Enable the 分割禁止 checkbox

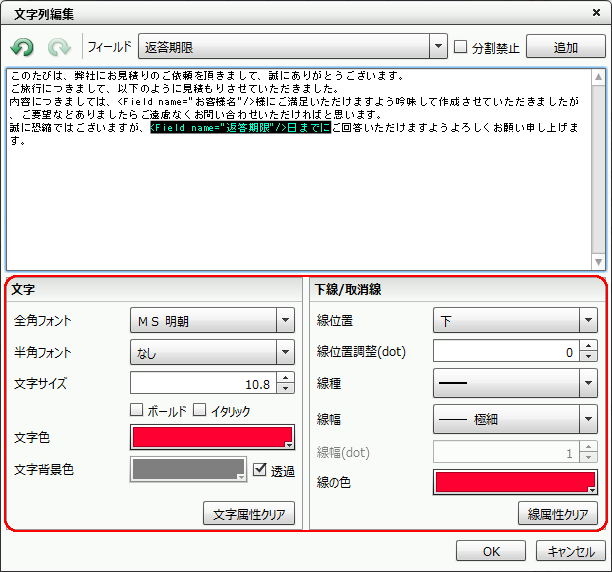click(x=461, y=47)
